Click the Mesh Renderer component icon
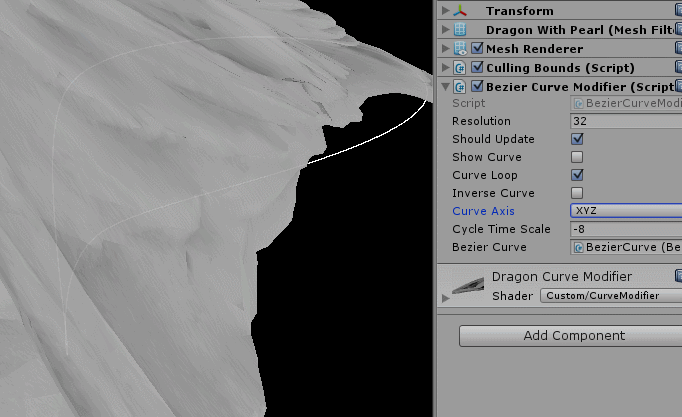 (460, 48)
